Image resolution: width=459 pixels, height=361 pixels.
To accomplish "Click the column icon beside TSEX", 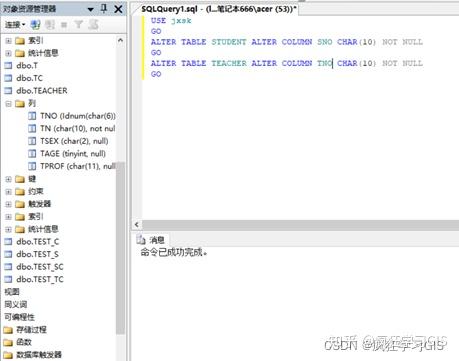I will click(32, 141).
